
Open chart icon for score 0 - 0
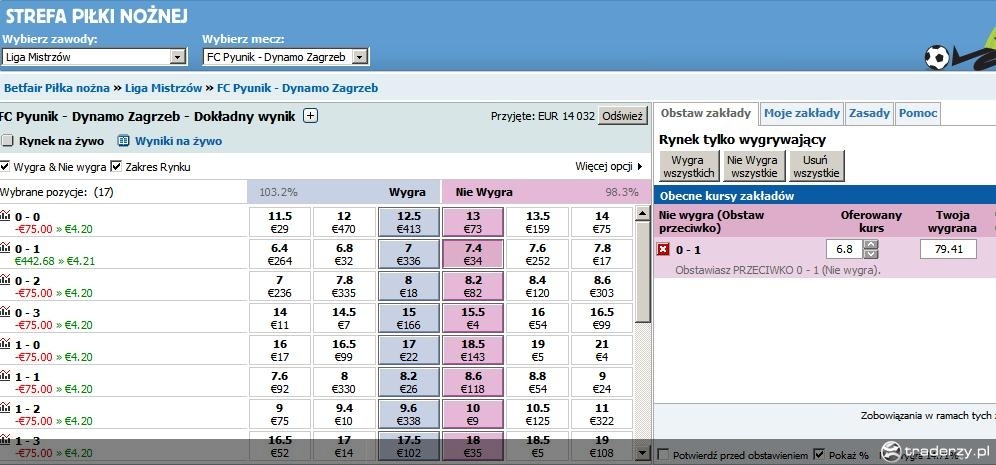tap(5, 215)
